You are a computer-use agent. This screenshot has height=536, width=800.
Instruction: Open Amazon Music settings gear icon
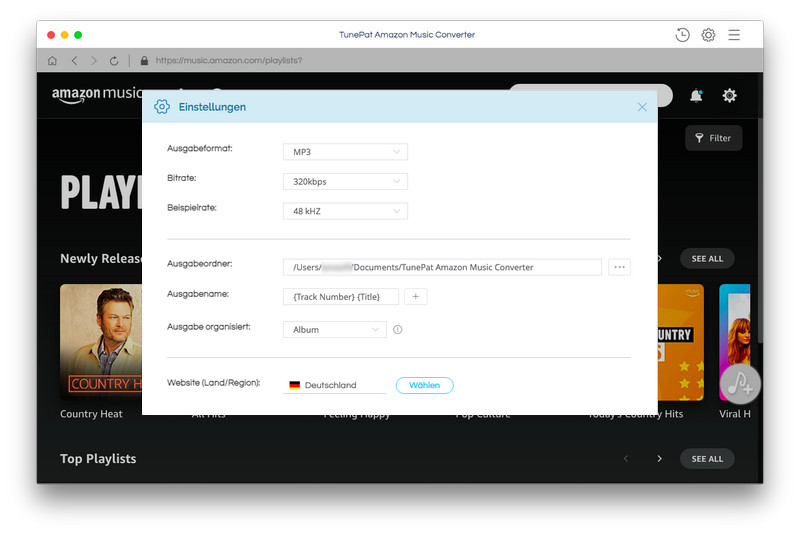[730, 95]
